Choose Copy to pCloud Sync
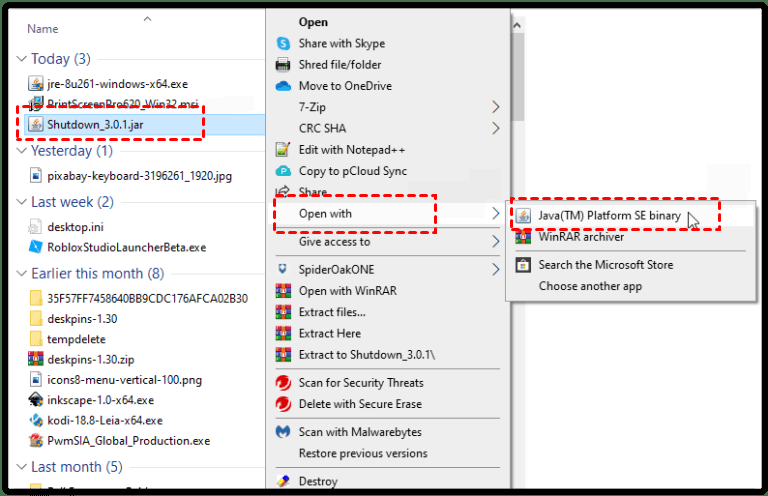The height and width of the screenshot is (496, 768). tap(353, 171)
